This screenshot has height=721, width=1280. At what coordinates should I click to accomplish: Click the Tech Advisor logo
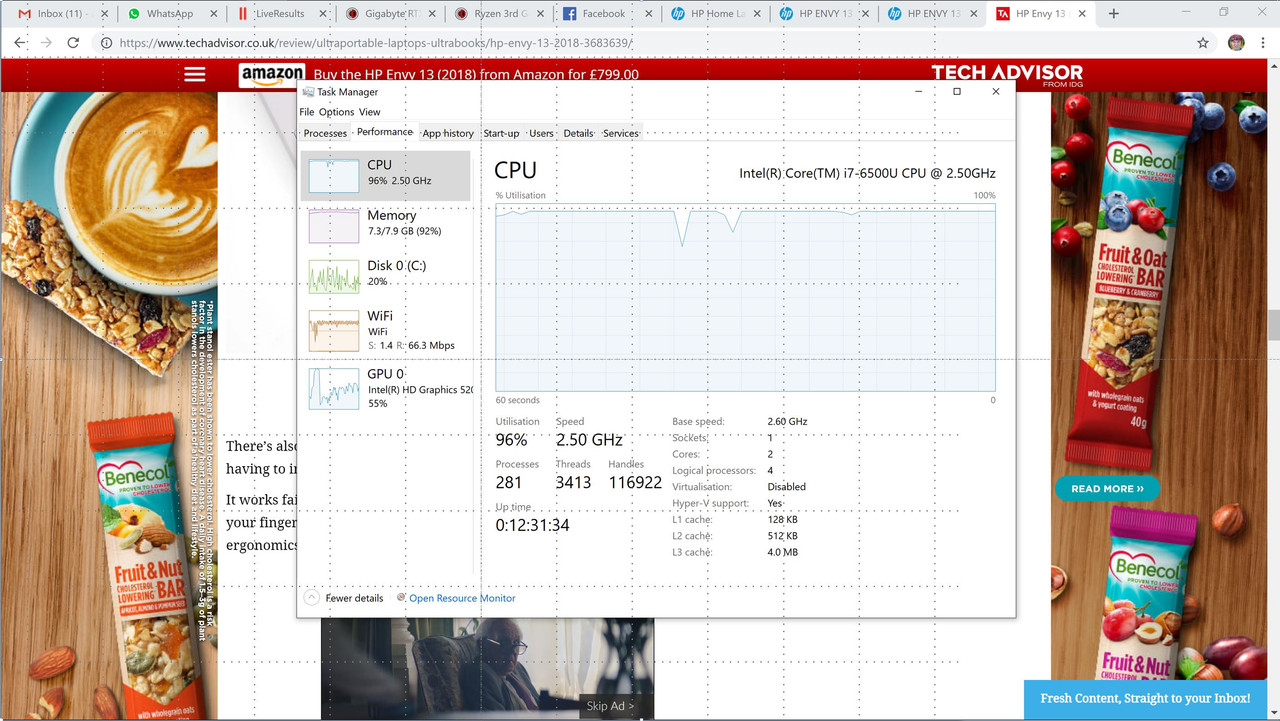[1007, 74]
